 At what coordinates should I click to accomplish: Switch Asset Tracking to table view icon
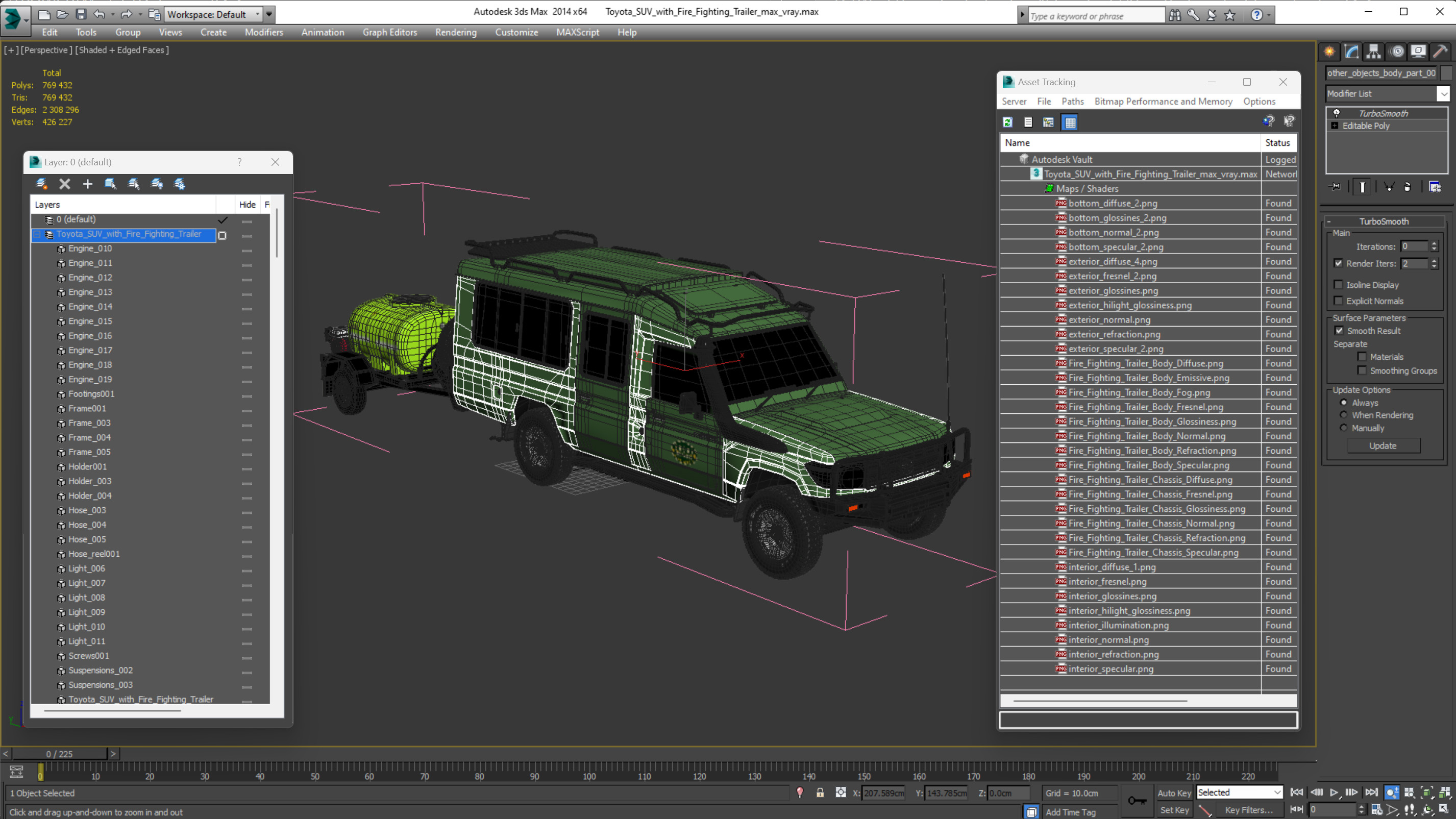[1070, 122]
